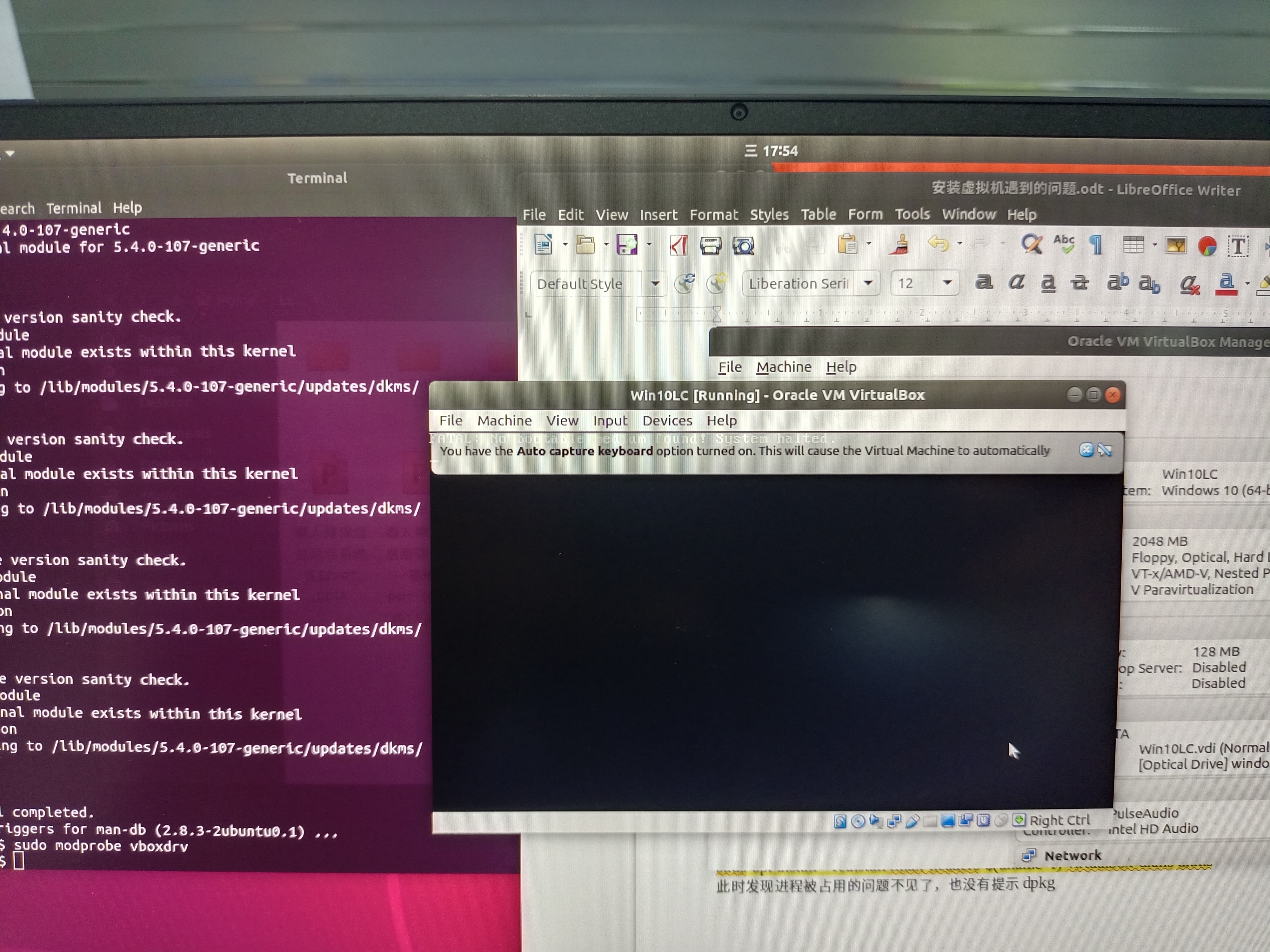Viewport: 1270px width, 952px height.
Task: Toggle keyboard capture indicator beside Right Ctrl
Action: point(1019,819)
